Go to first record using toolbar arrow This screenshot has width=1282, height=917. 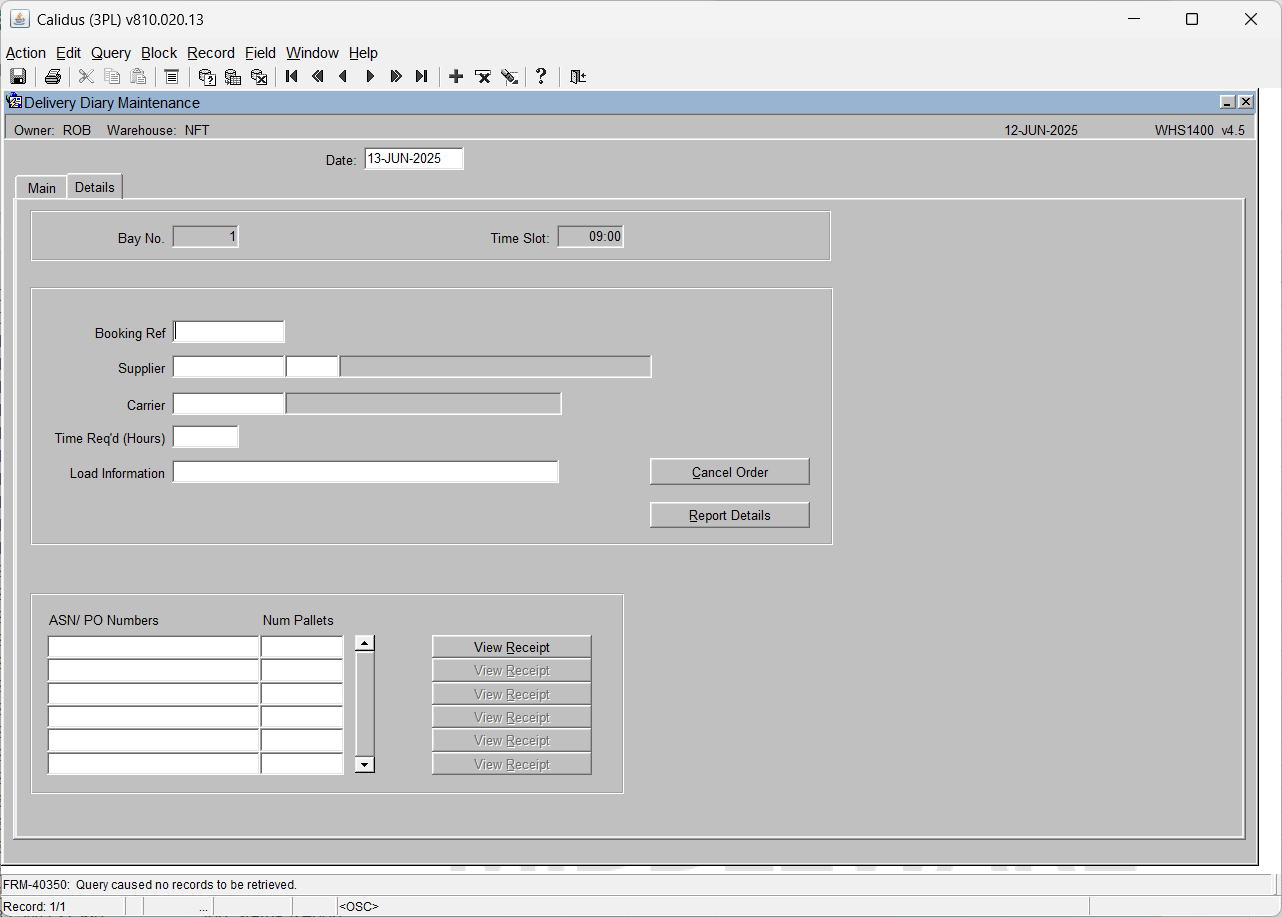click(x=292, y=77)
